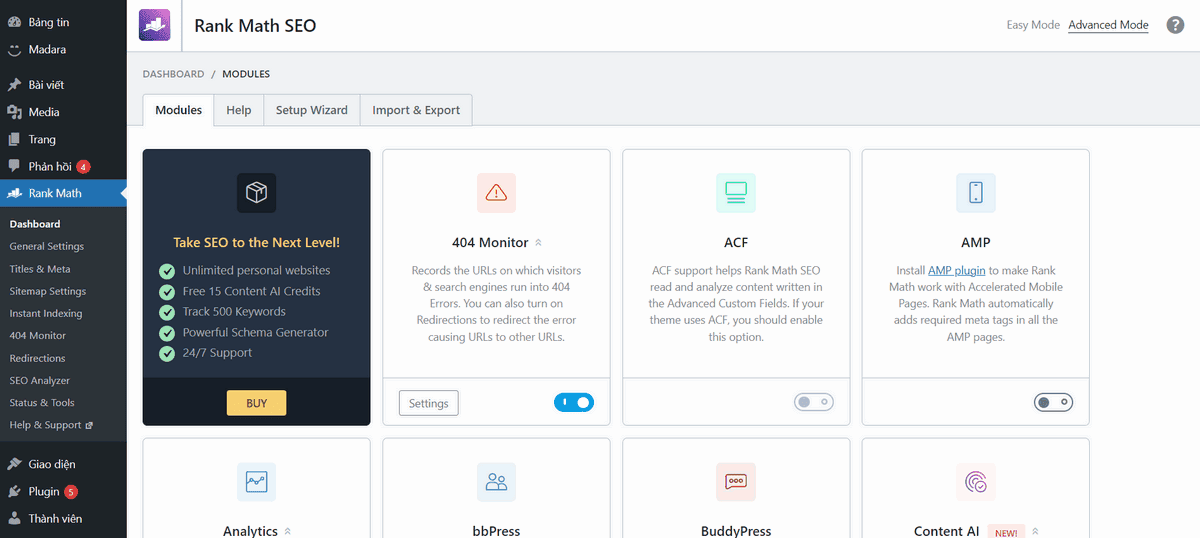Click the 404 Monitor warning triangle icon

pos(496,192)
